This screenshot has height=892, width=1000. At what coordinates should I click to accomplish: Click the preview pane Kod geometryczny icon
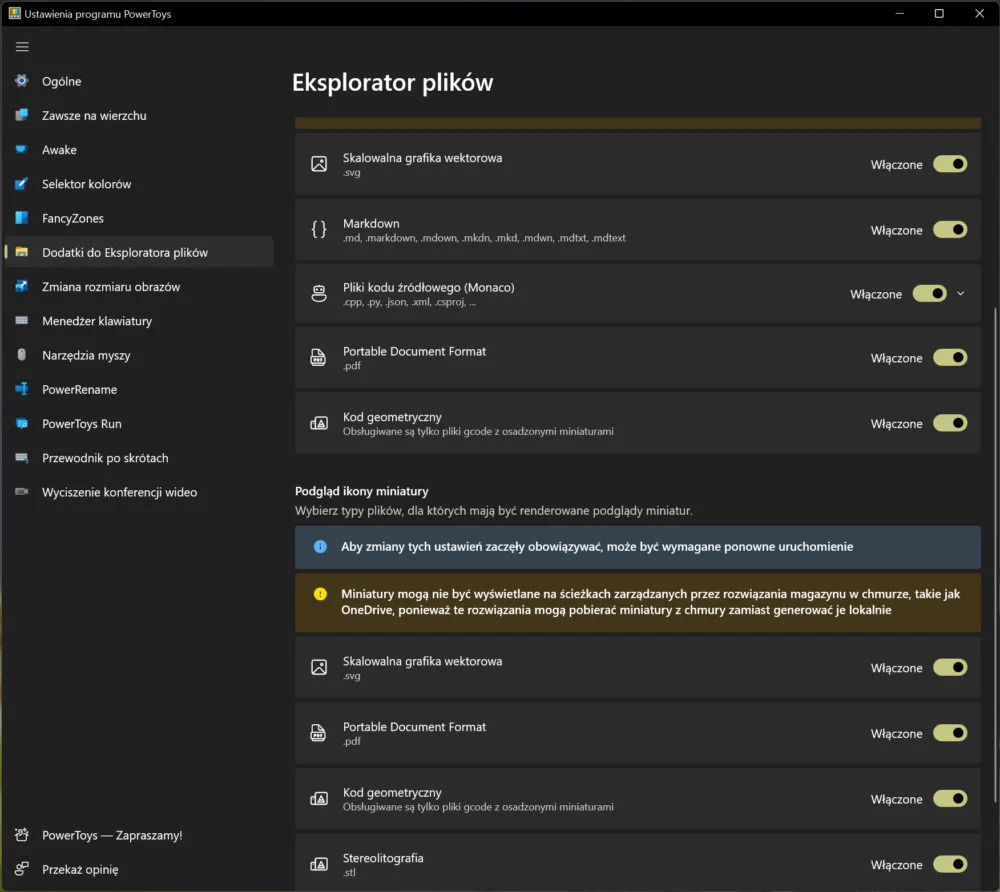pos(319,423)
